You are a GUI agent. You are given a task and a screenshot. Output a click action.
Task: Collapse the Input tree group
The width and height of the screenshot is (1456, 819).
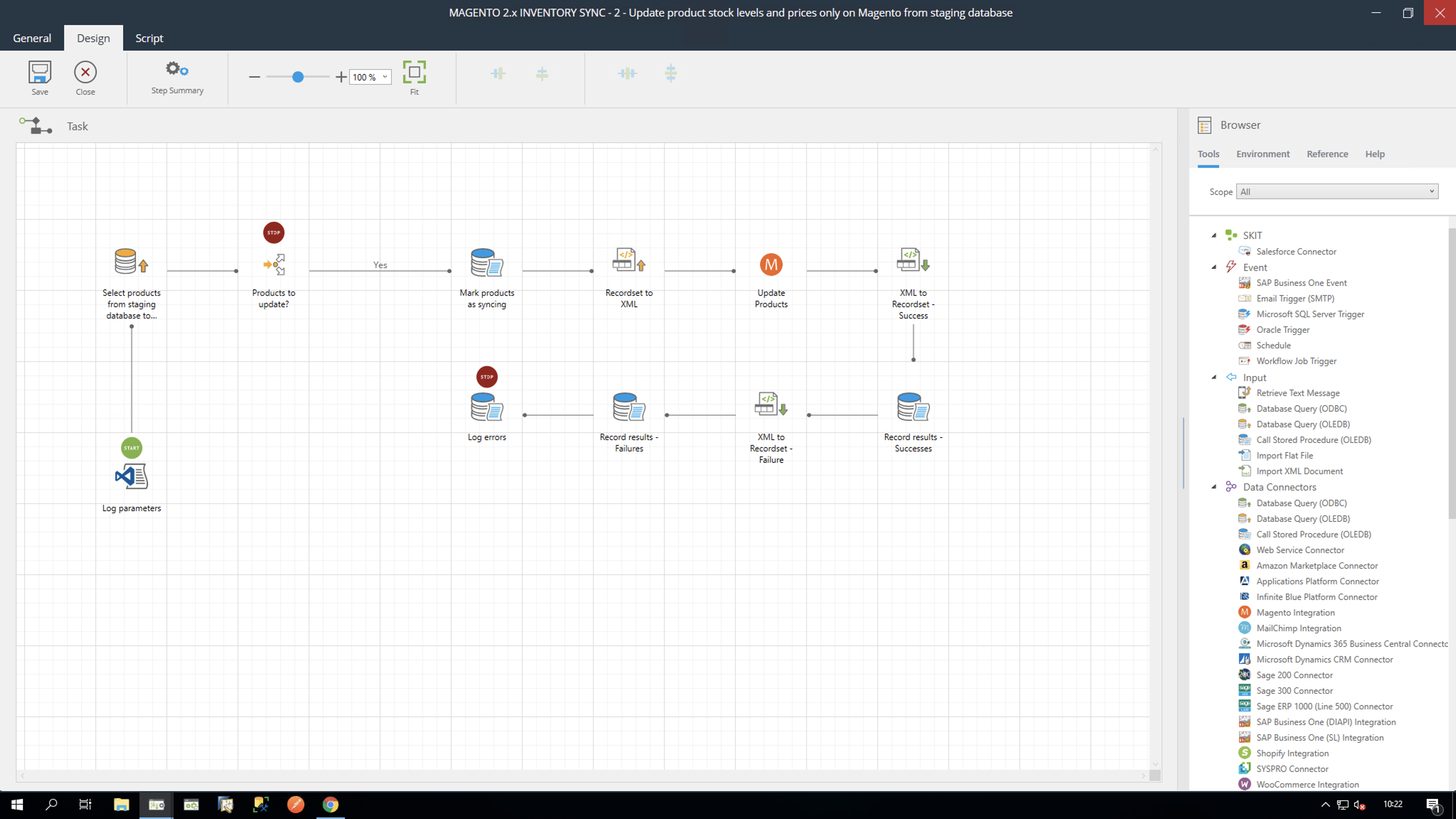(1214, 377)
